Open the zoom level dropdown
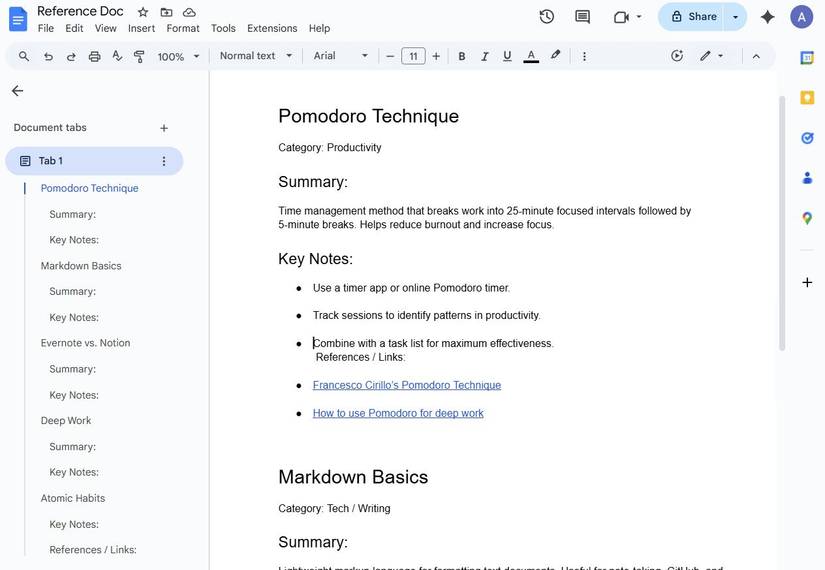This screenshot has width=825, height=570. tap(178, 56)
